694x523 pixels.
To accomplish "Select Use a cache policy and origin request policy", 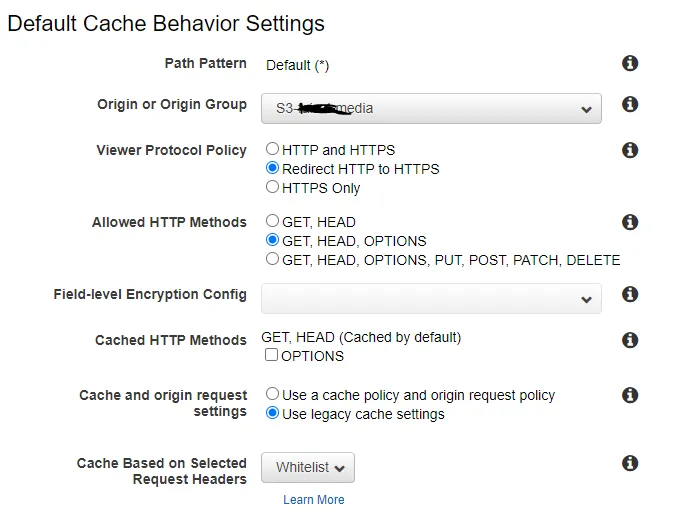I will [x=272, y=395].
